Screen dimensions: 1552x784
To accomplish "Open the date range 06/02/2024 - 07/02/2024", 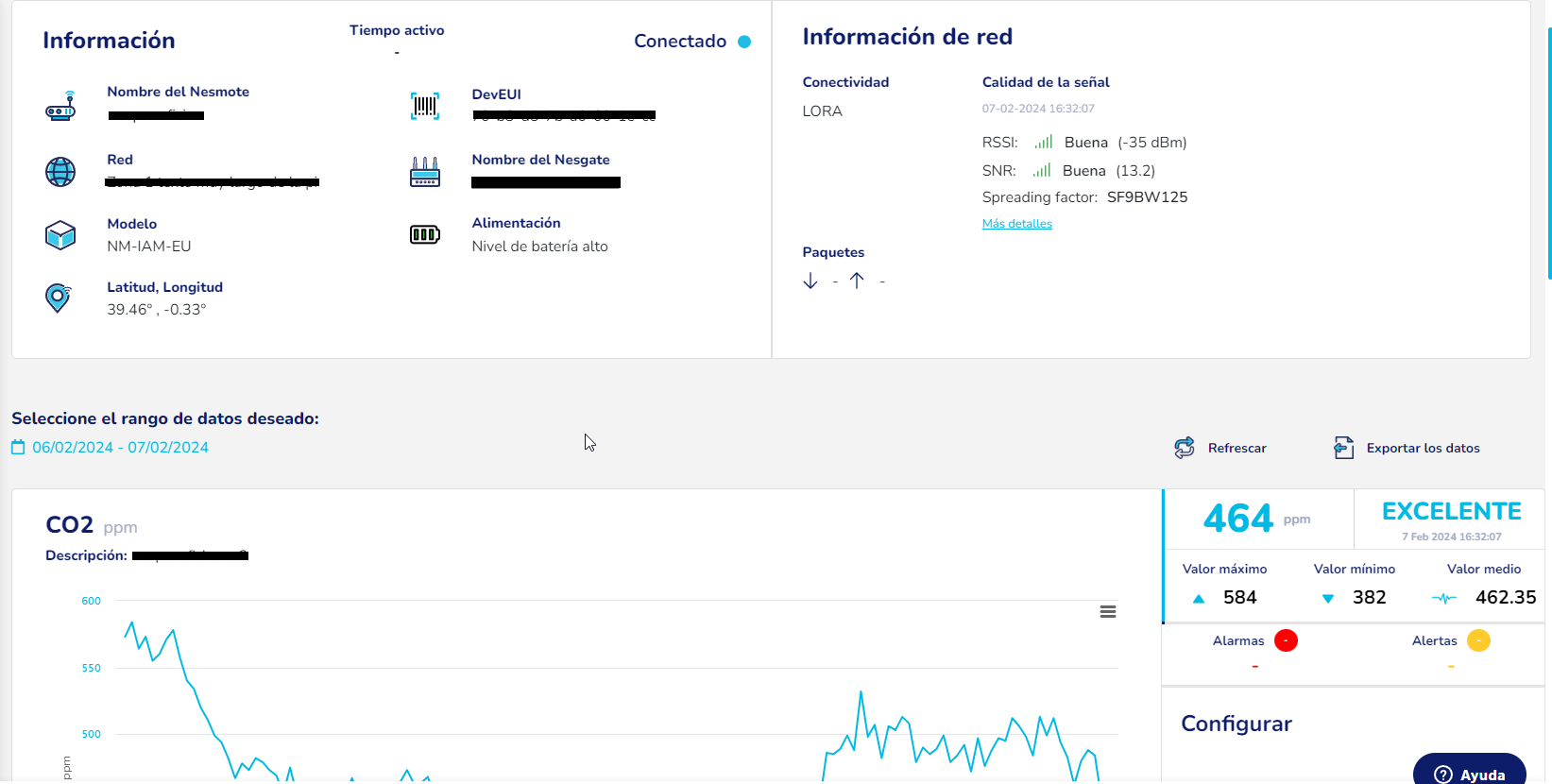I will [120, 448].
